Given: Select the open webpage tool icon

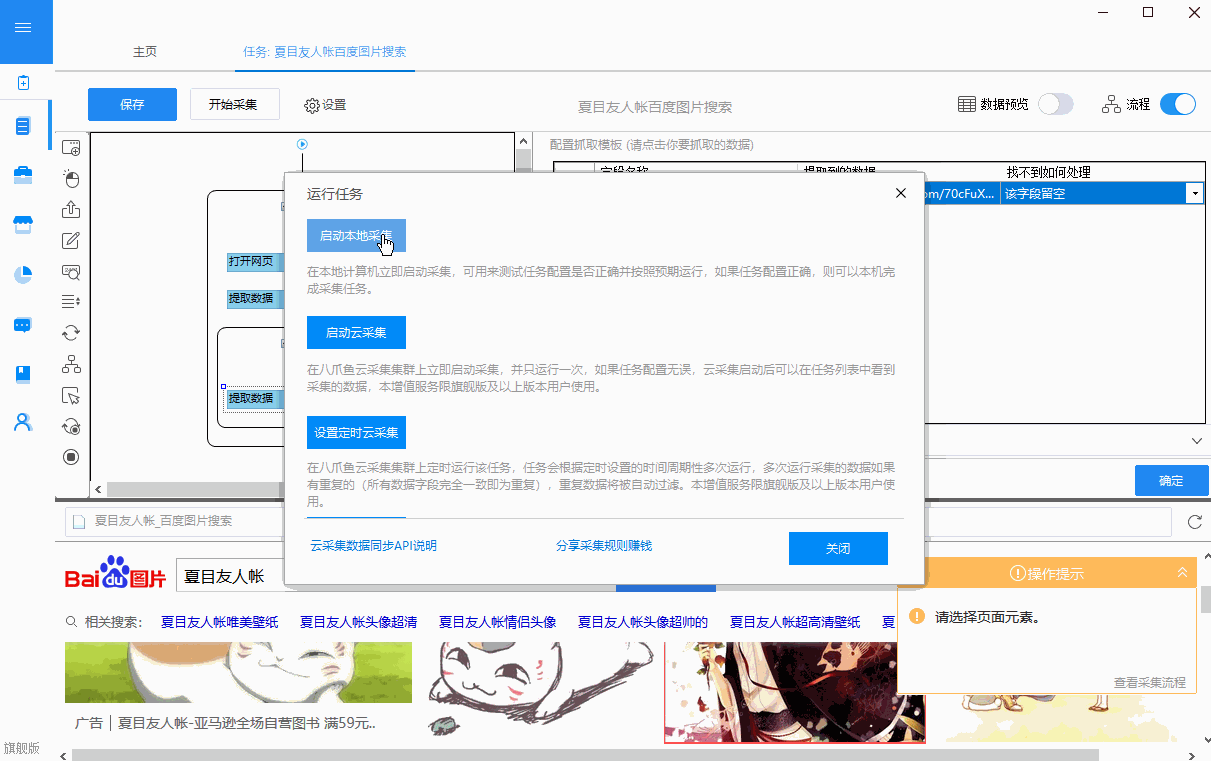Looking at the screenshot, I should tap(71, 148).
